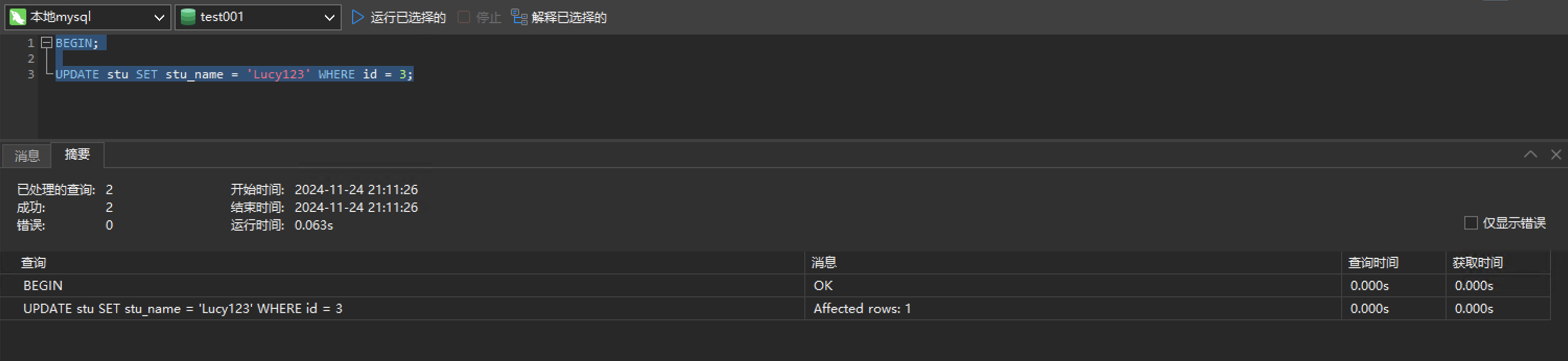Open the test001 database dropdown arrow

329,18
